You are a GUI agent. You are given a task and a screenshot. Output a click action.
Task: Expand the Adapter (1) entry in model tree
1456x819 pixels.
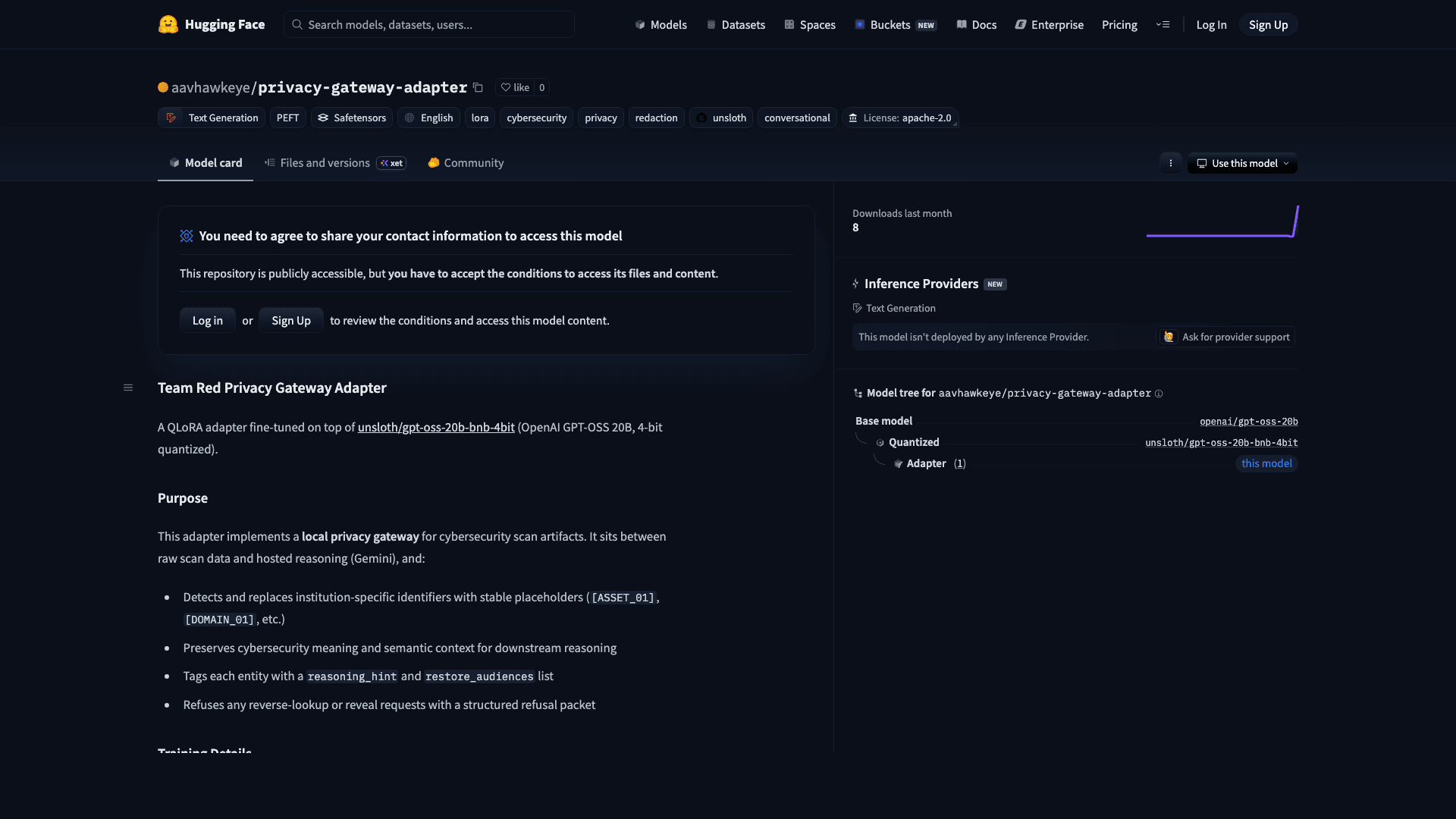pyautogui.click(x=959, y=463)
